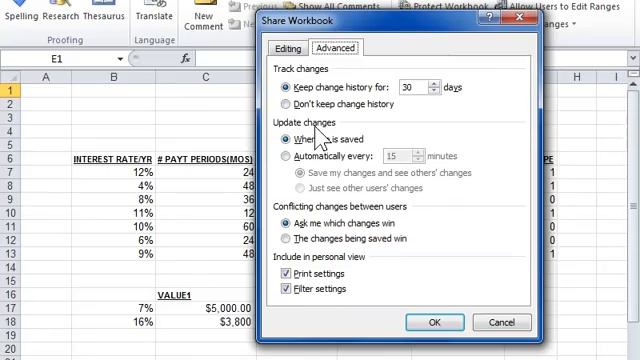Click cell containing 10%
This screenshot has height=360, width=640.
click(x=113, y=227)
